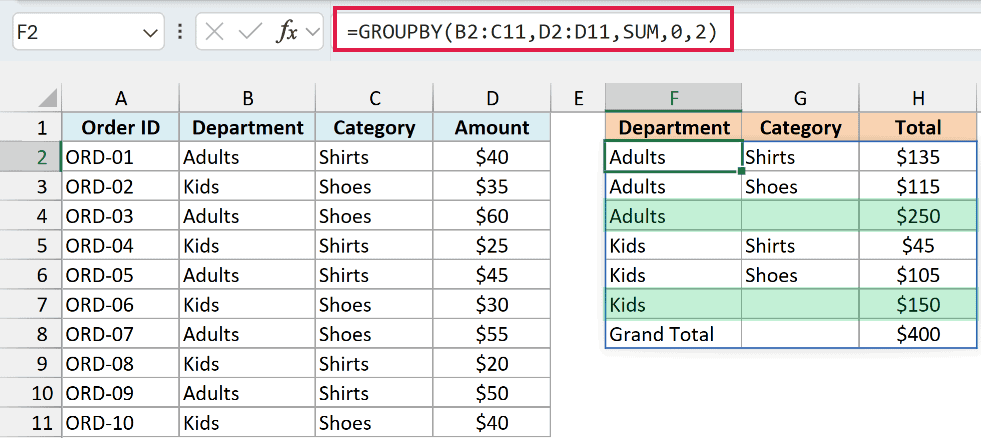Image resolution: width=981 pixels, height=438 pixels.
Task: Select the $35 amount cell
Action: pos(492,187)
